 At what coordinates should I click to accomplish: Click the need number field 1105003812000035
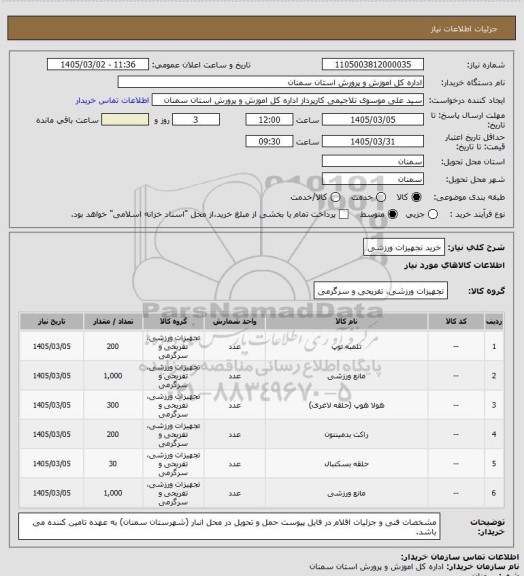coord(373,64)
